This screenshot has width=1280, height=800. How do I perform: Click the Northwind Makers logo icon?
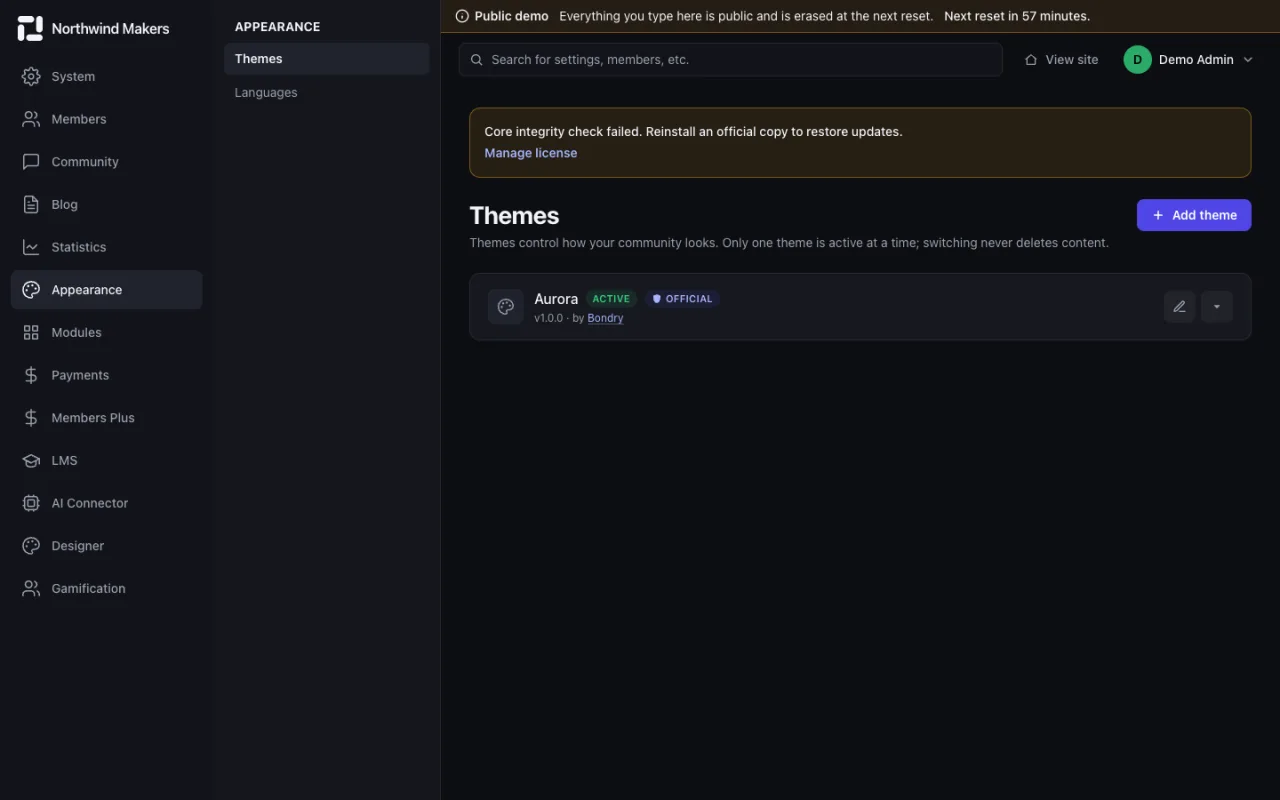30,28
